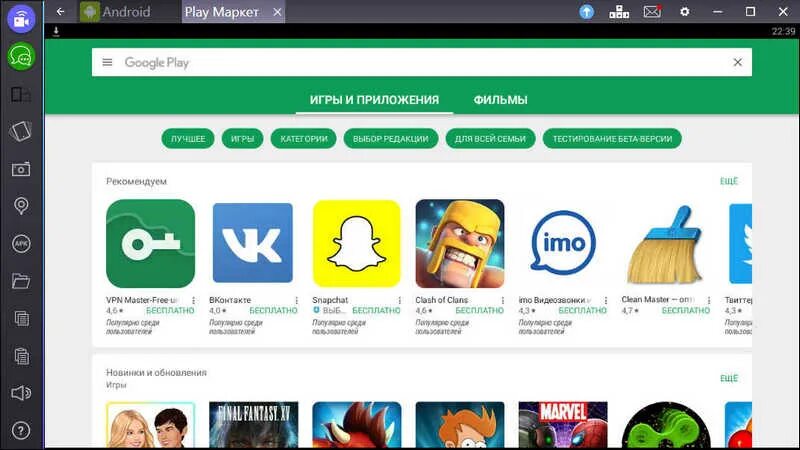The image size is (800, 450).
Task: Click the shake device icon in sidebar
Action: coord(21,132)
